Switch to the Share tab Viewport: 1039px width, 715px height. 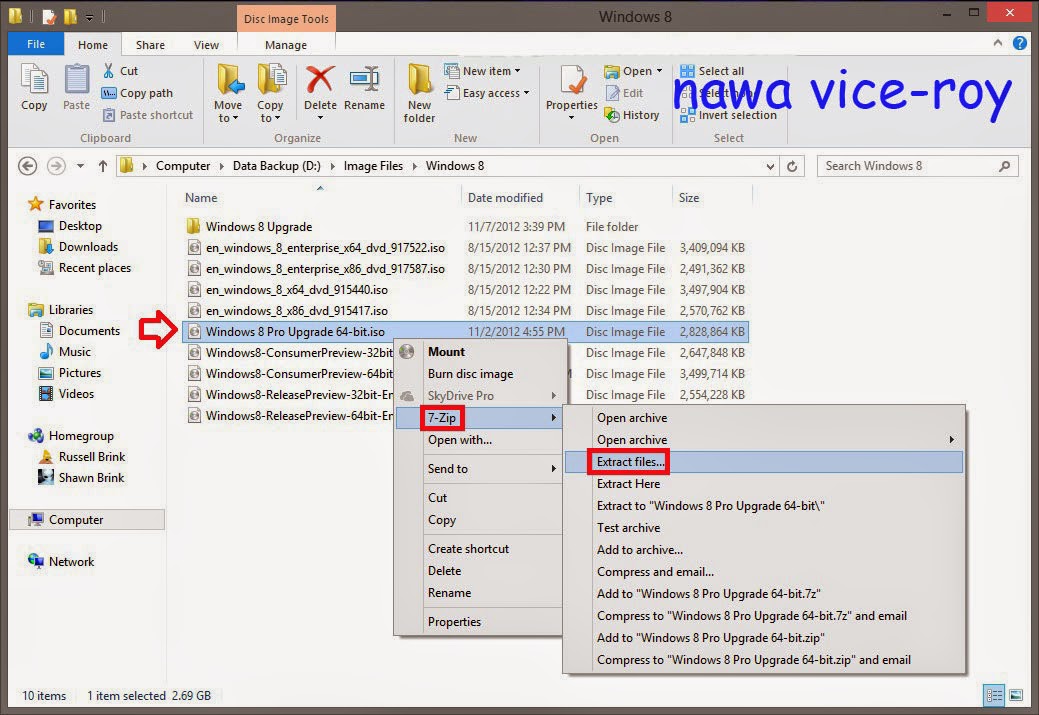point(150,45)
